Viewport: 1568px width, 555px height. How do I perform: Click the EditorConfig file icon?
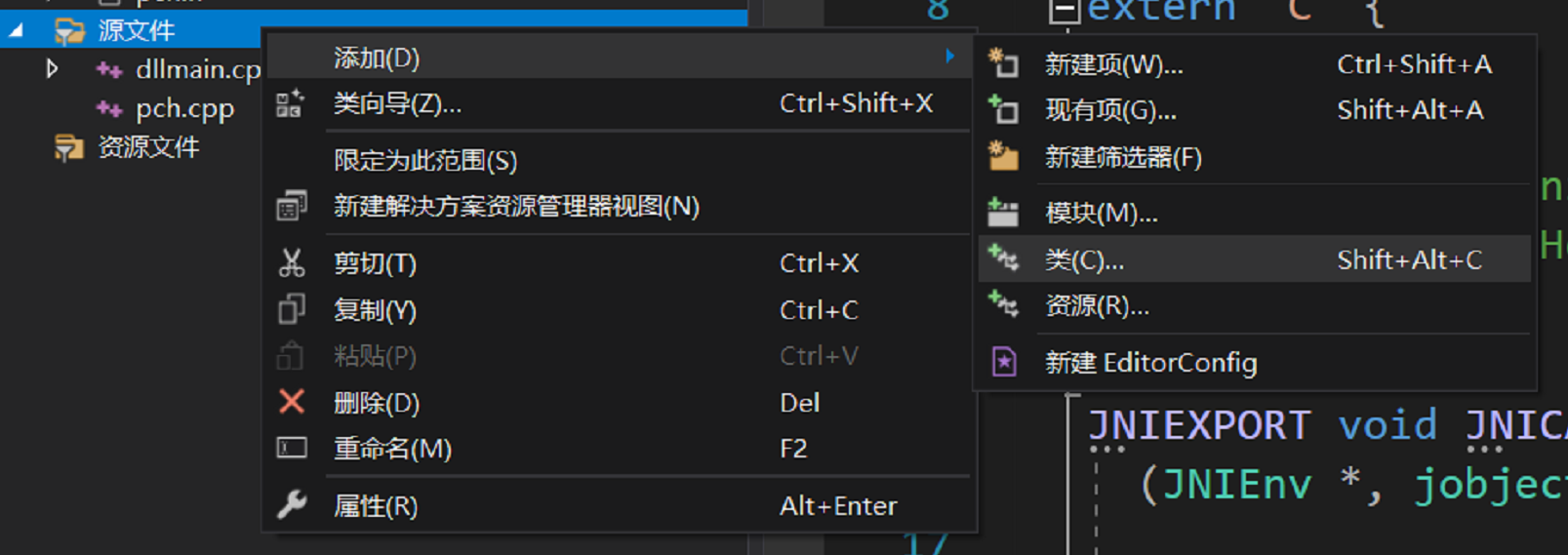pos(1003,363)
